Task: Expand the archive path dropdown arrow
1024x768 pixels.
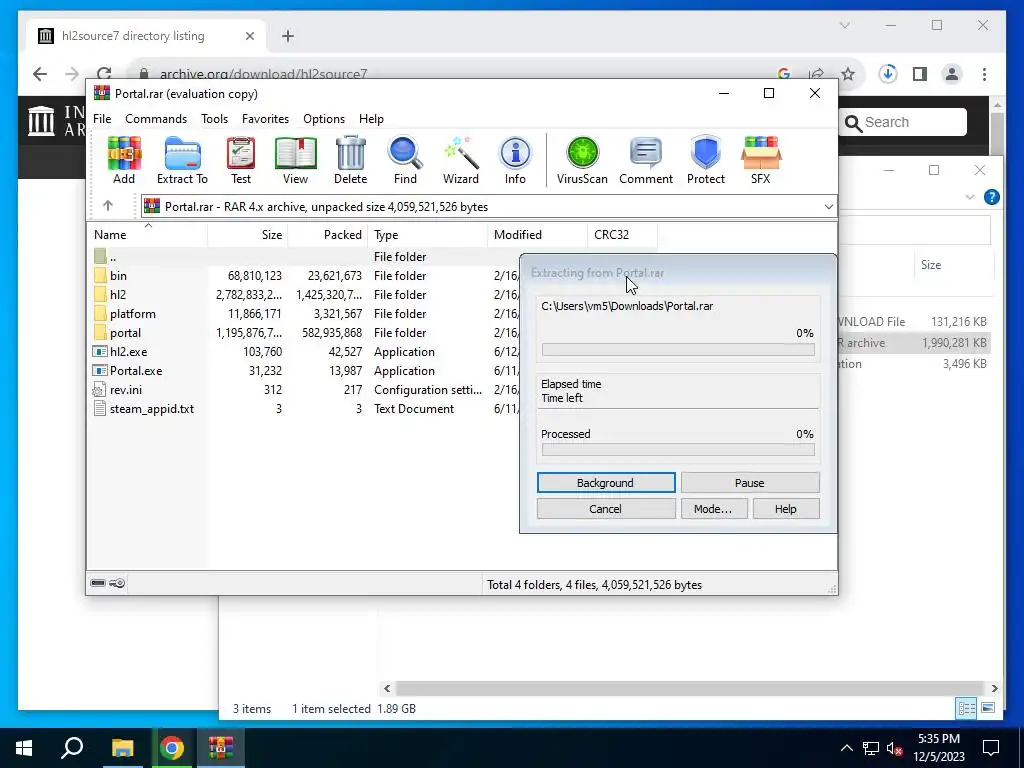Action: tap(828, 206)
